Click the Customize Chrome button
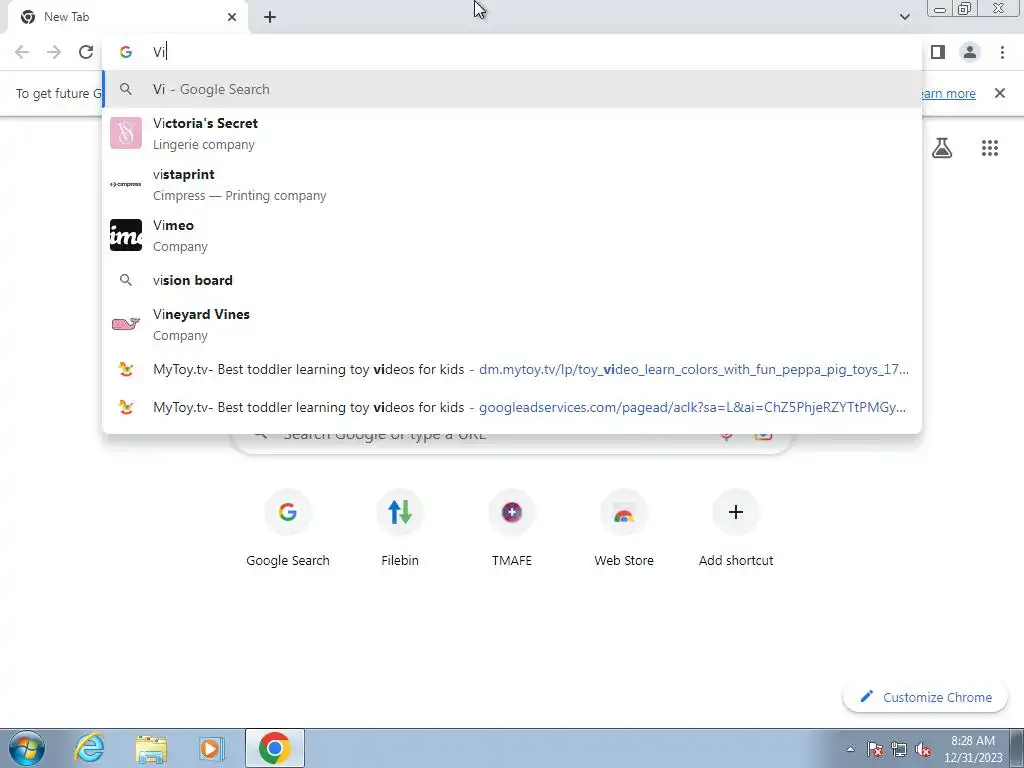The height and width of the screenshot is (768, 1024). [x=925, y=697]
